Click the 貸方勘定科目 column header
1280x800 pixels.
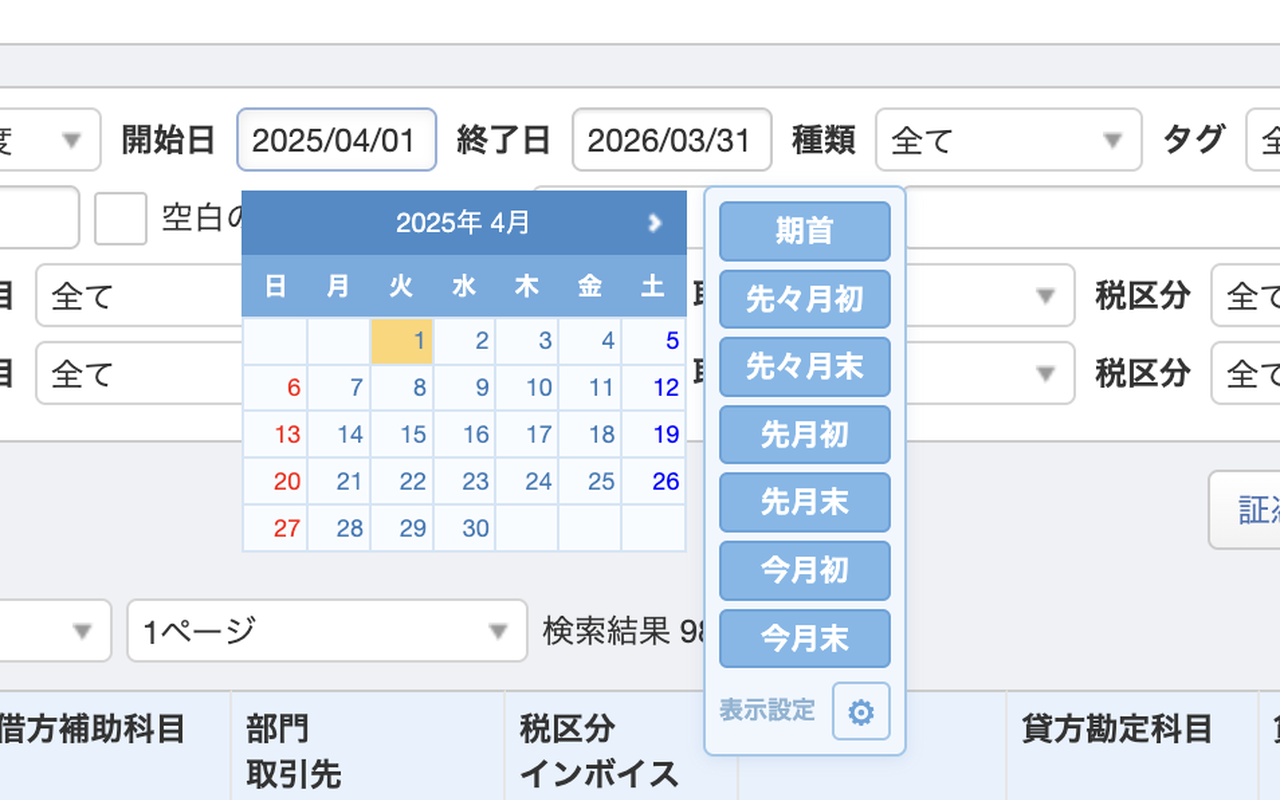click(1117, 730)
